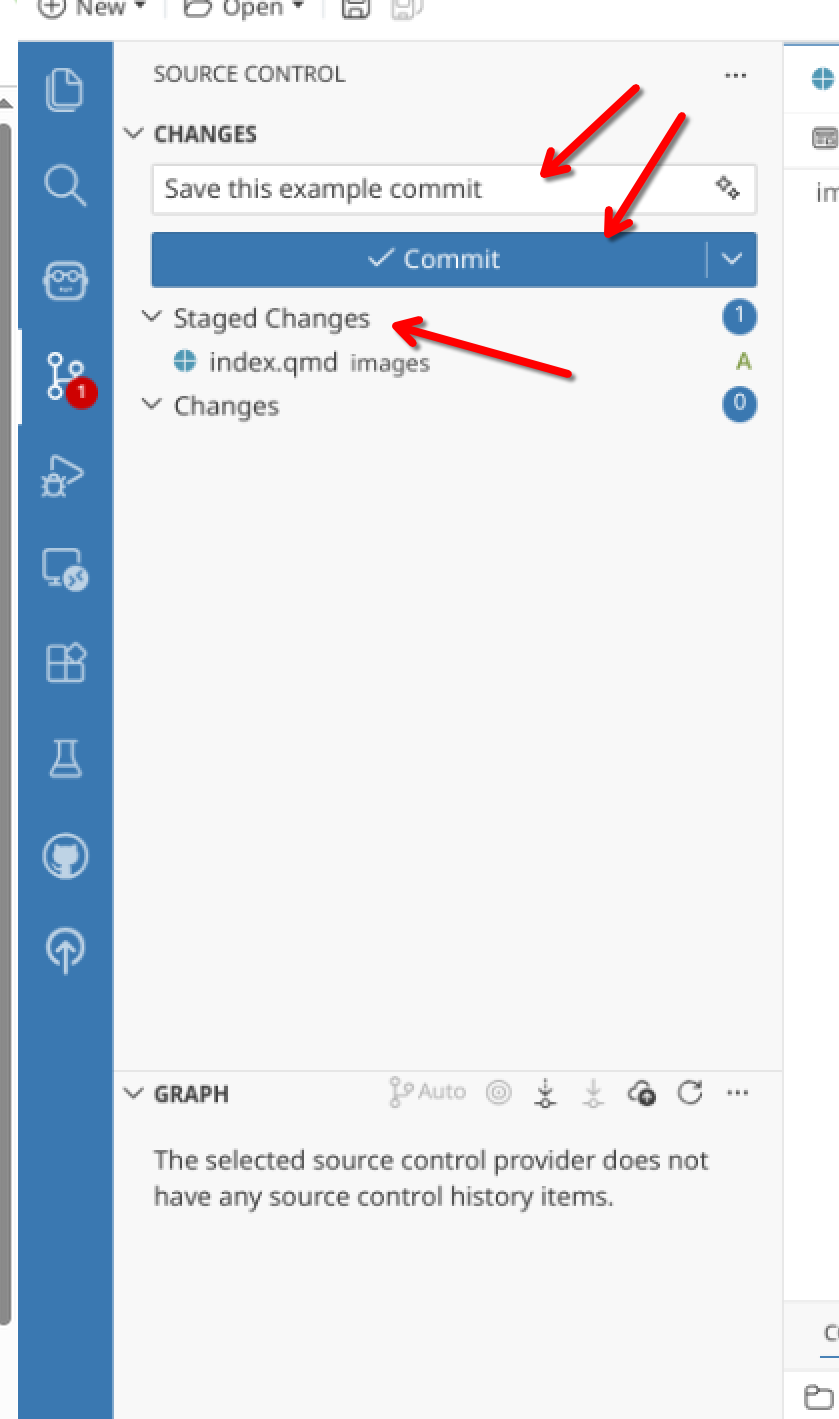Collapse the Changes list chevron
The image size is (839, 1419).
point(152,405)
